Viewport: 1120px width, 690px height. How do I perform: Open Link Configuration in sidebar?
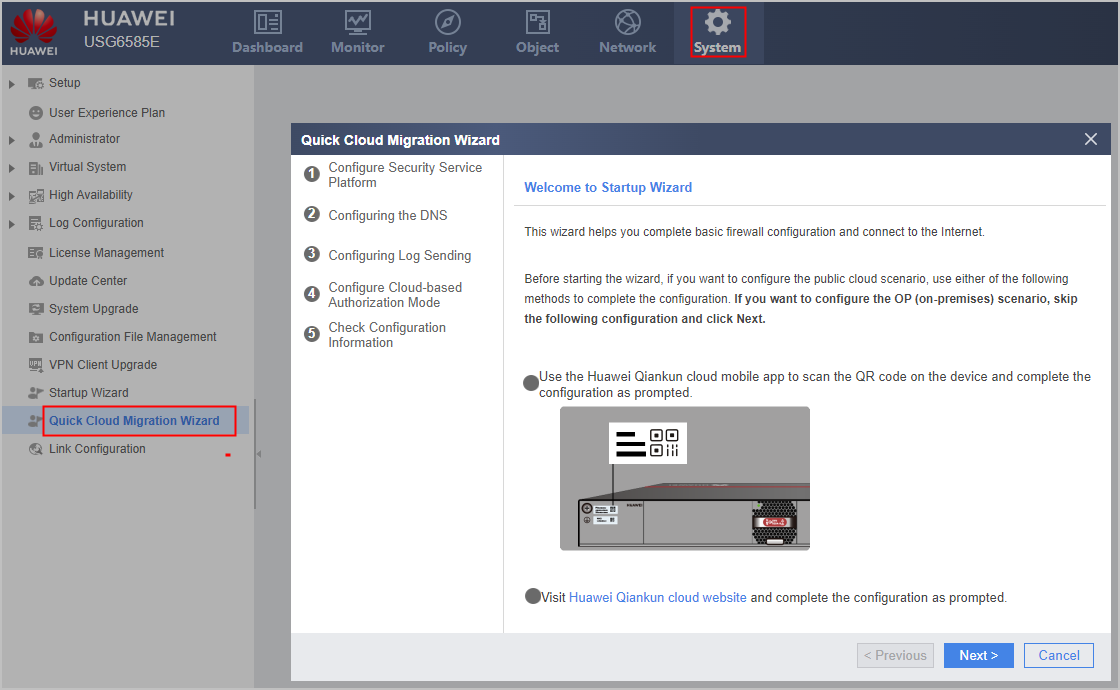tap(97, 449)
